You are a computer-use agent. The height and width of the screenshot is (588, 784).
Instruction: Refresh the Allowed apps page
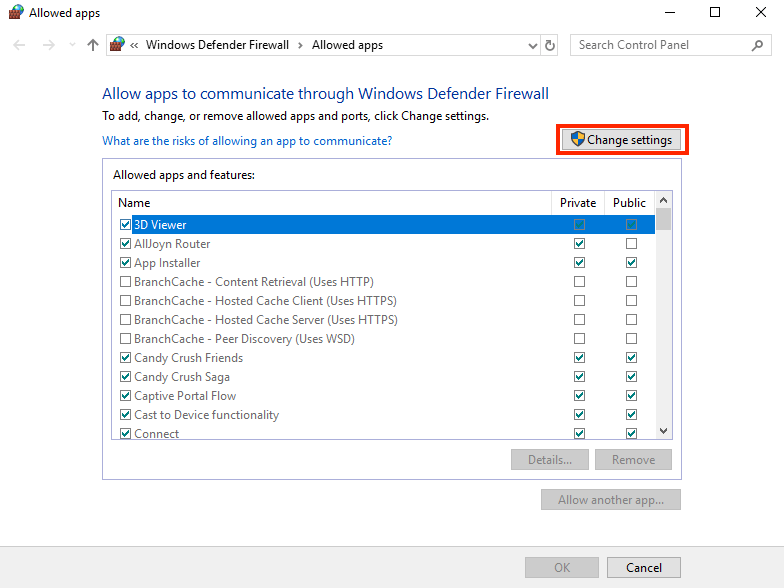550,46
